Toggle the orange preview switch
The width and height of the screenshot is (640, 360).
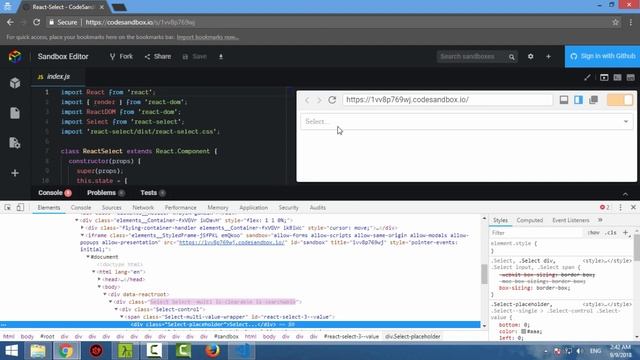(620, 100)
